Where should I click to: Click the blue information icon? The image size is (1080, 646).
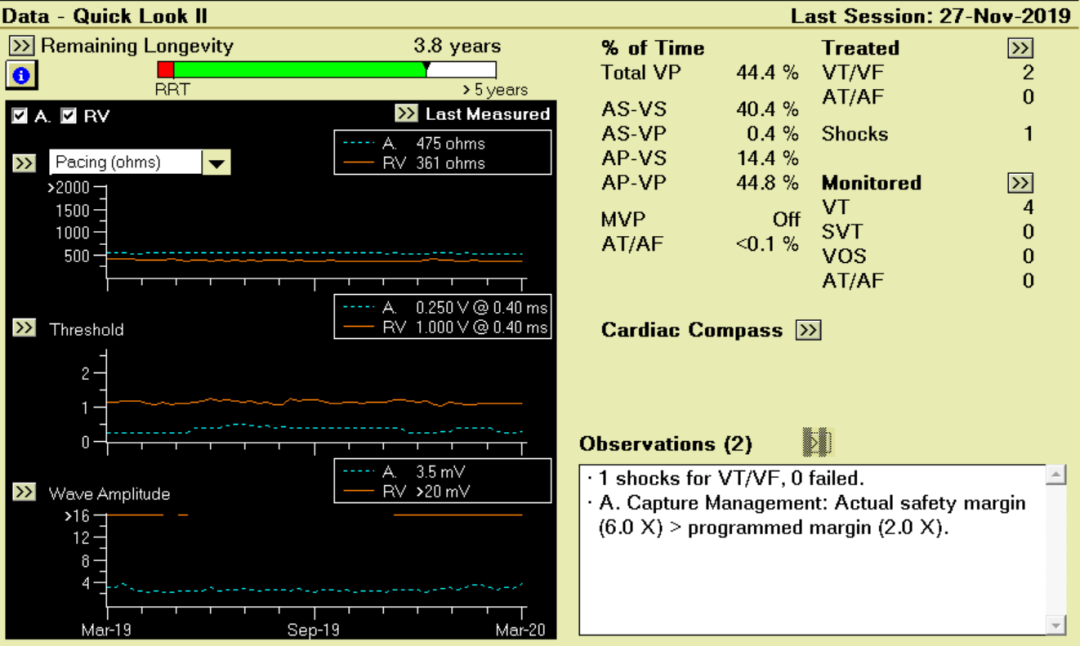coord(21,75)
